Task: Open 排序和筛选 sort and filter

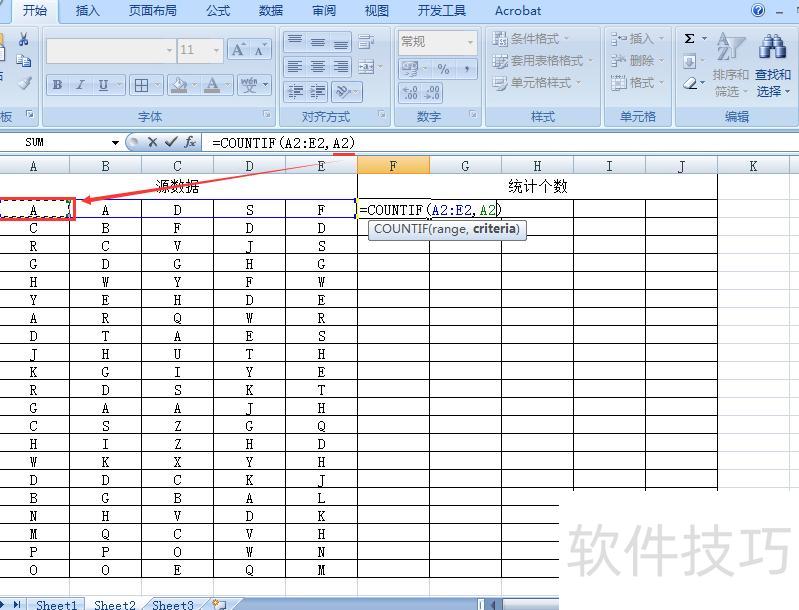Action: (x=730, y=64)
